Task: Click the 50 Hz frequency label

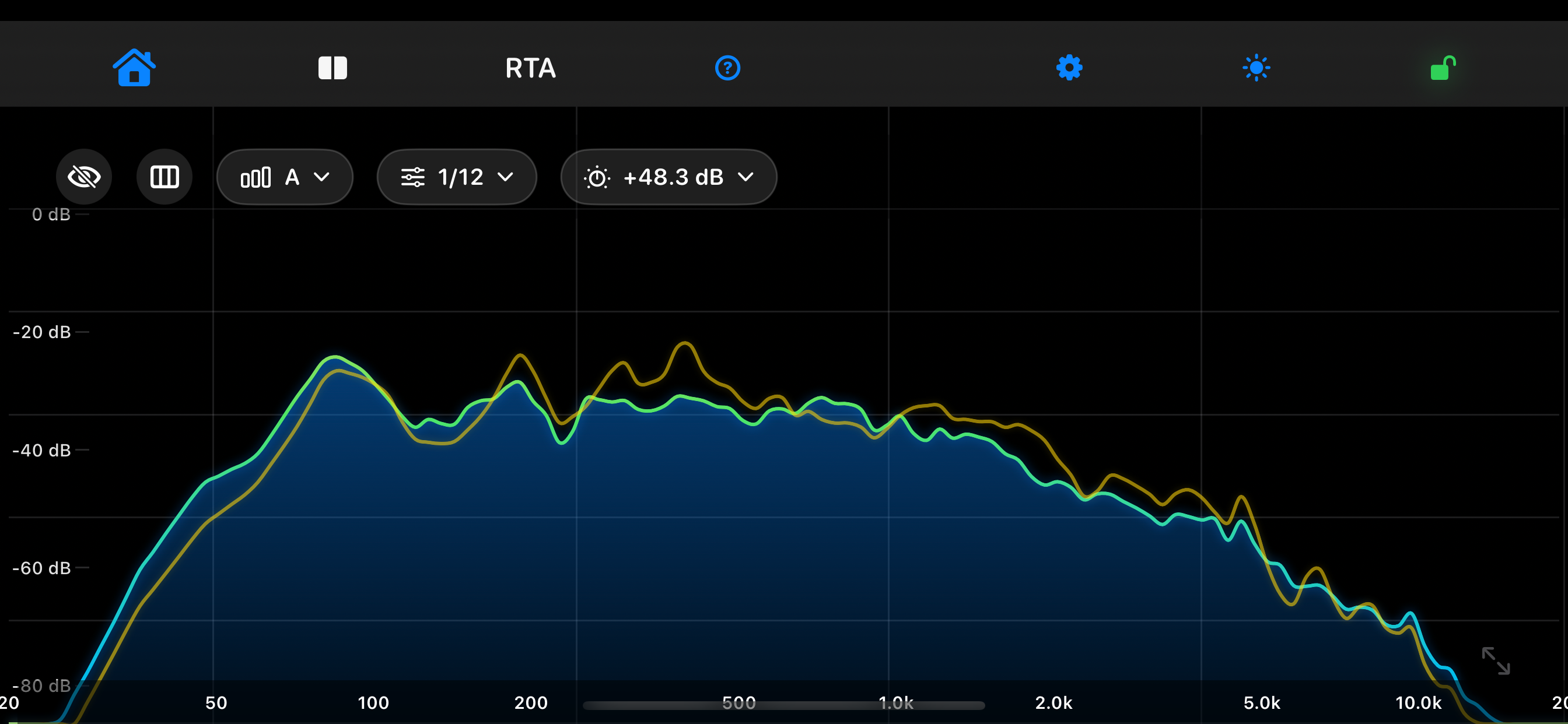Action: click(x=216, y=702)
